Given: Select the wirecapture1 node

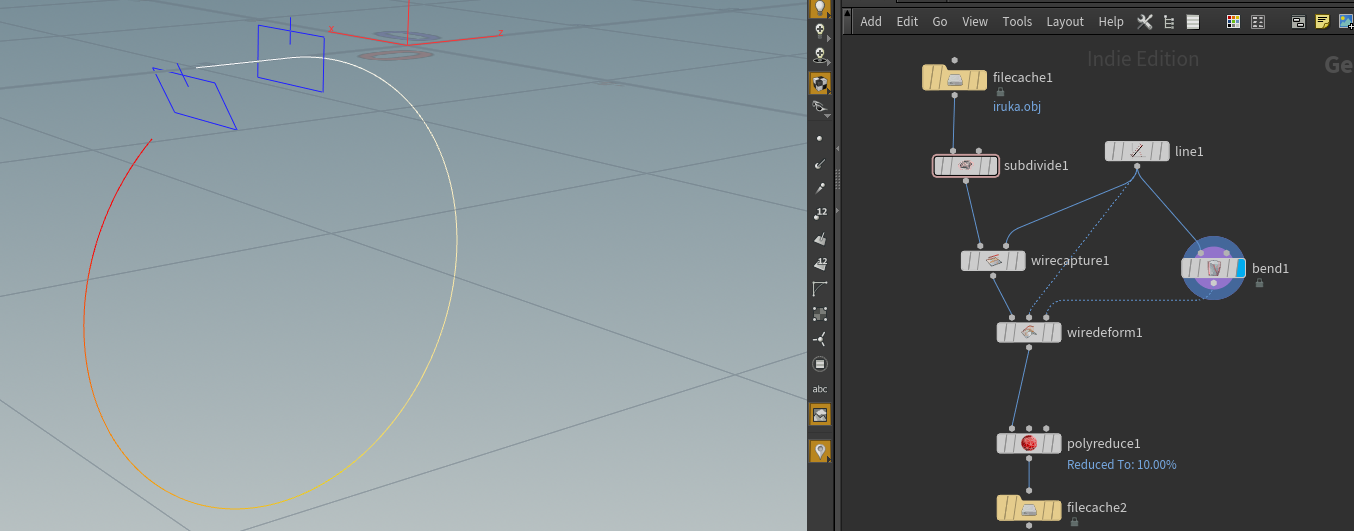Looking at the screenshot, I should tap(993, 260).
